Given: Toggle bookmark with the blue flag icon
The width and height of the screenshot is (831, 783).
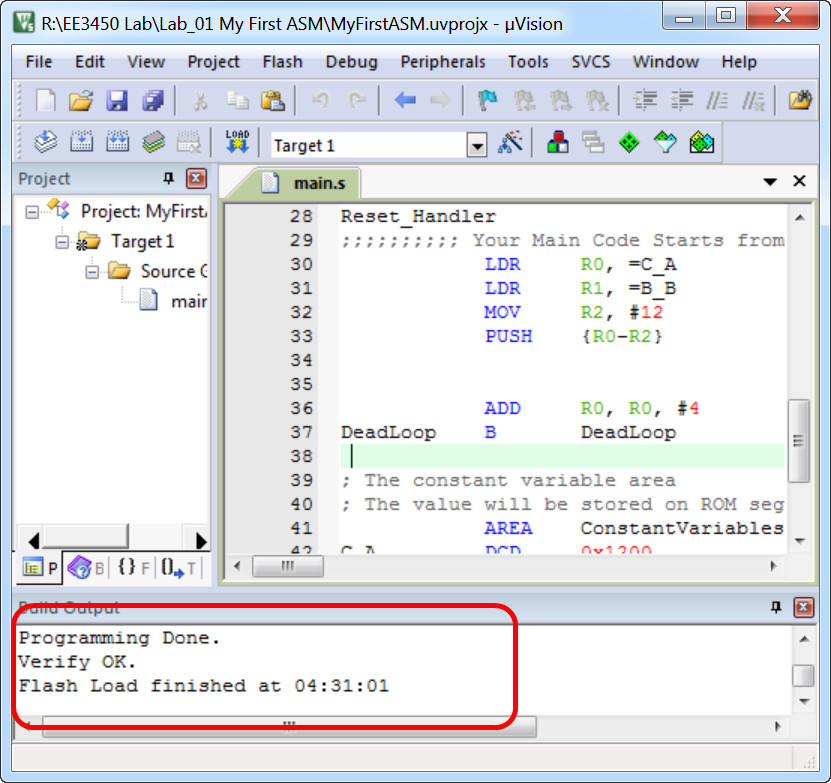Looking at the screenshot, I should 487,100.
